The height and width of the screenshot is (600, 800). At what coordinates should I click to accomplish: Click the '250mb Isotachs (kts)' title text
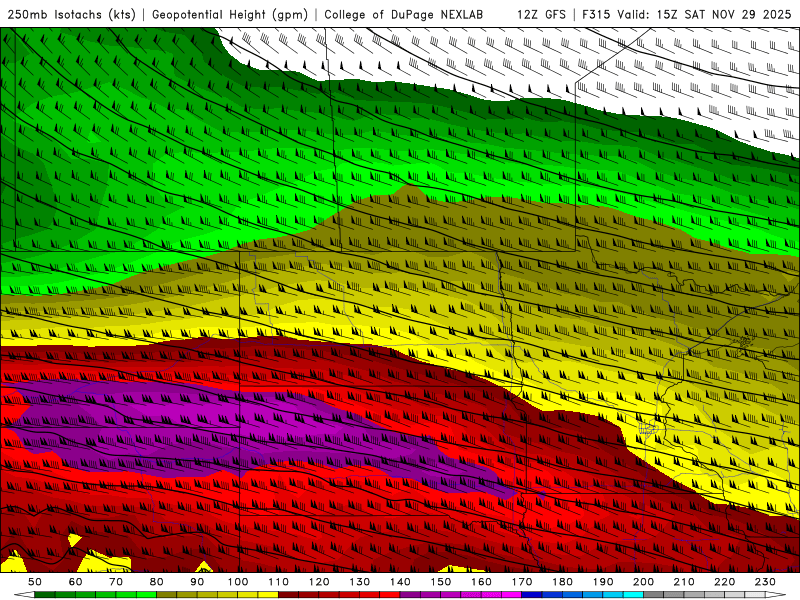71,14
